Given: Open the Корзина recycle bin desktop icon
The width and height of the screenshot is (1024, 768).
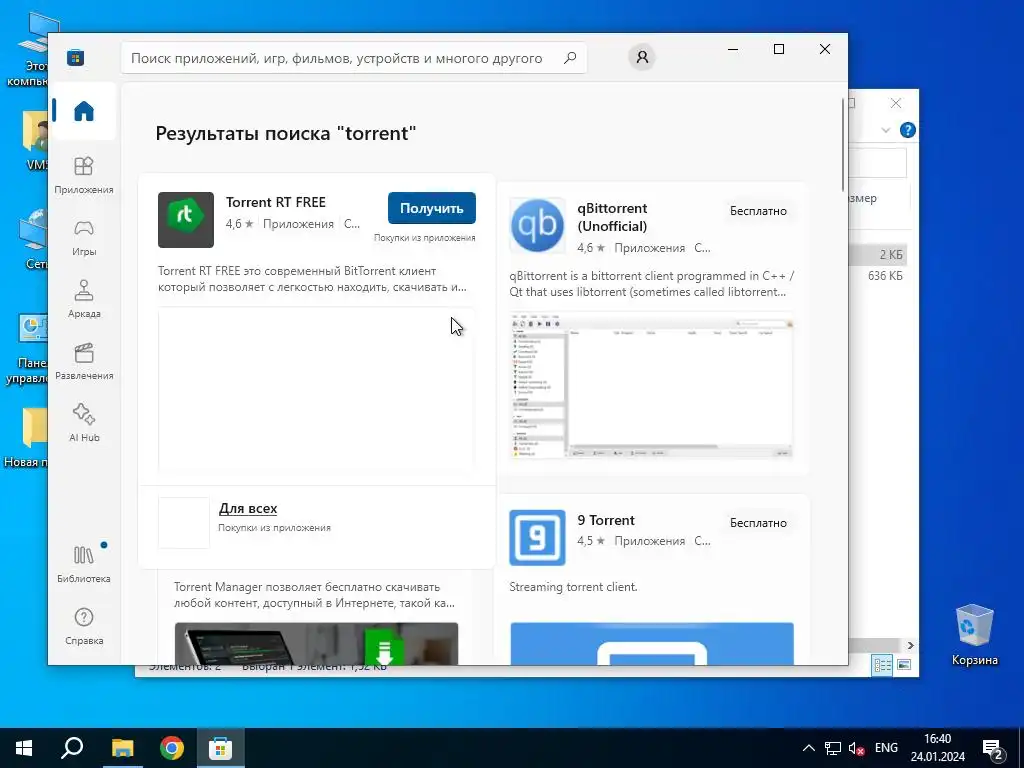Looking at the screenshot, I should (x=974, y=635).
